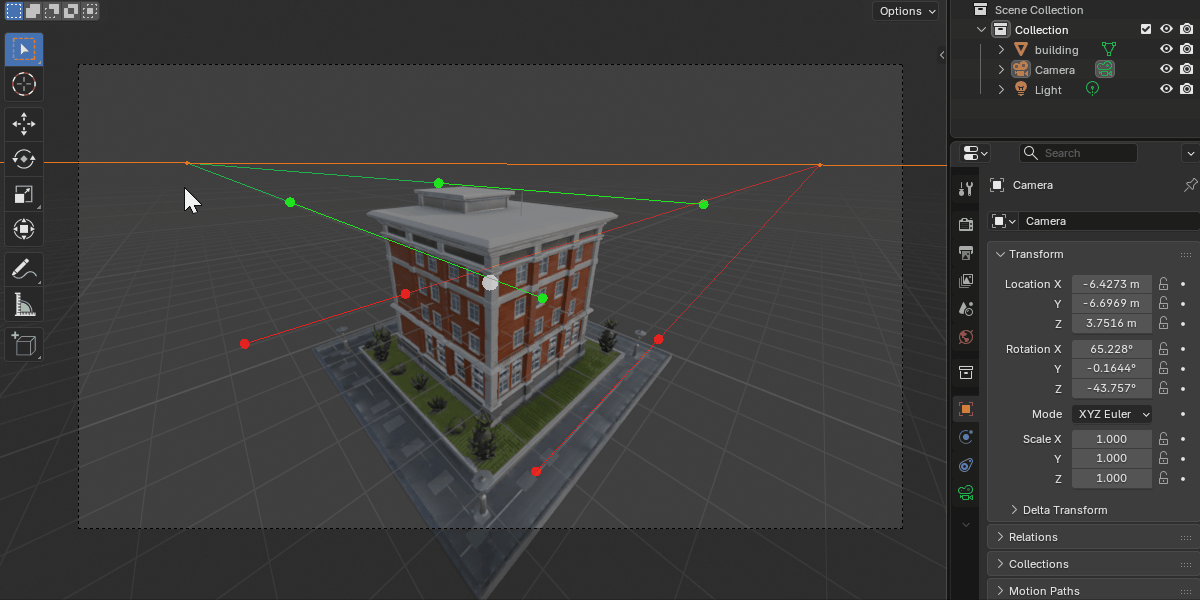Screen dimensions: 1200x600
Task: Open the Options dropdown in viewport
Action: [x=907, y=11]
